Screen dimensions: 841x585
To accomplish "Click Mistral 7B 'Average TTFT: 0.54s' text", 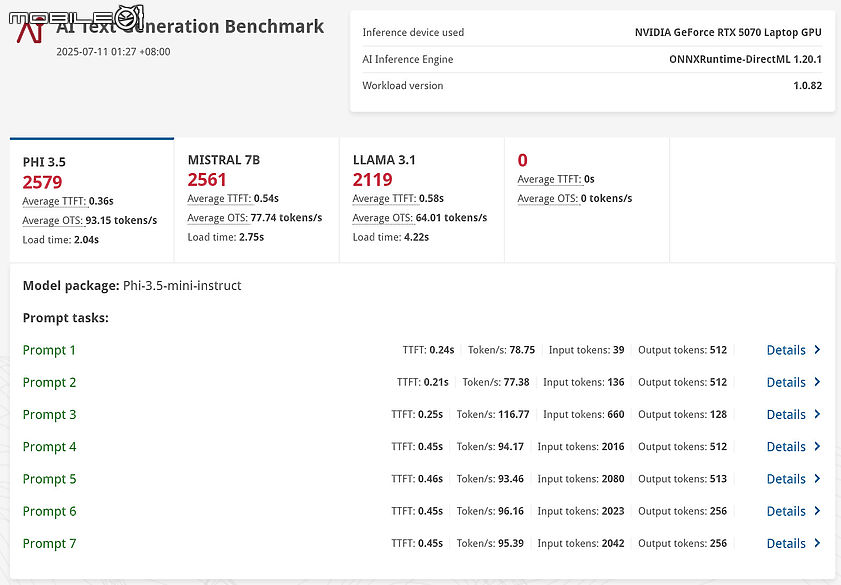I will pyautogui.click(x=233, y=198).
